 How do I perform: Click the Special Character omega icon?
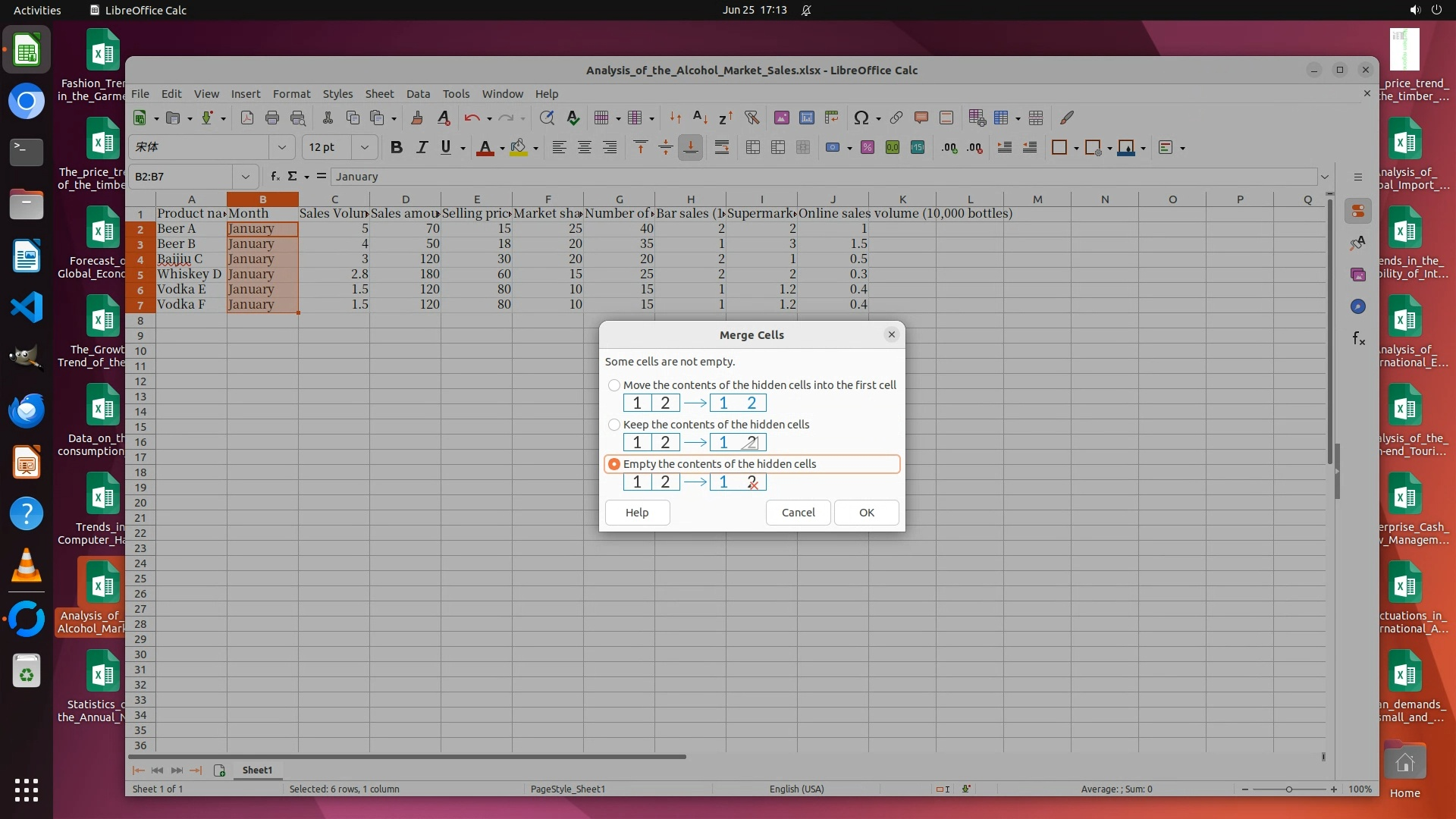pyautogui.click(x=861, y=118)
